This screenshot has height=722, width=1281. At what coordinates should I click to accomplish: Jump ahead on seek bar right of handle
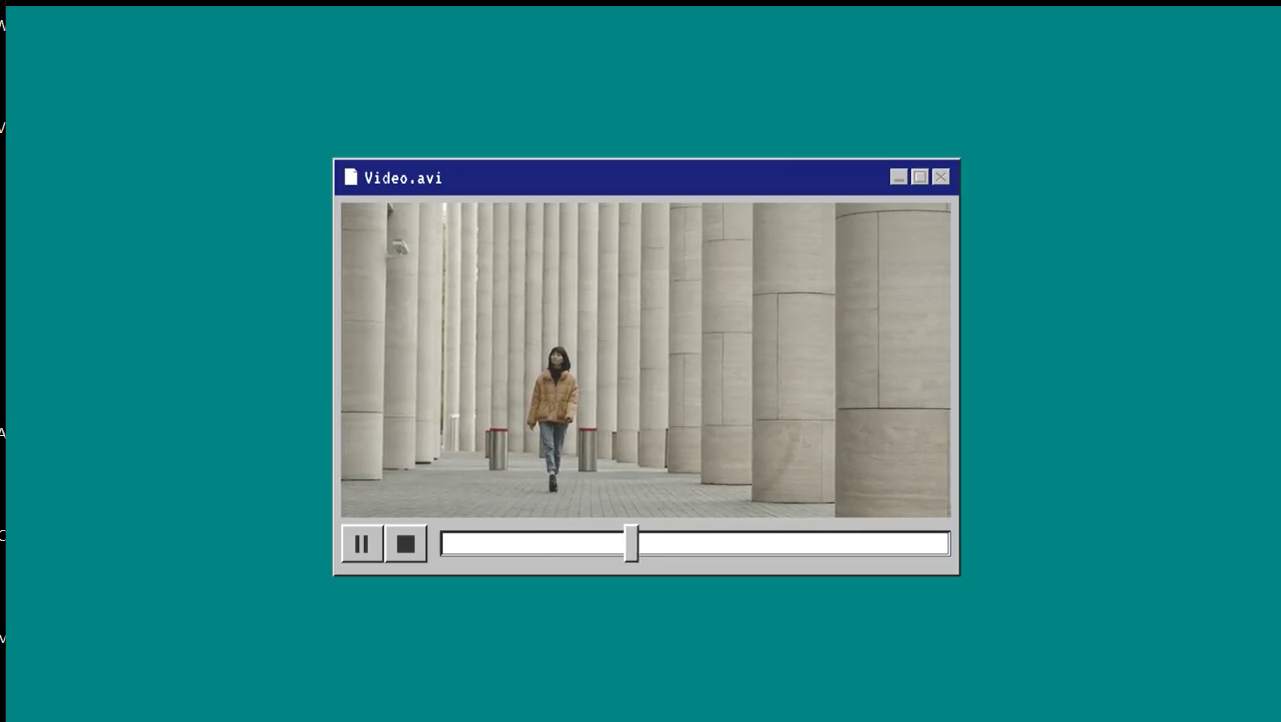pos(790,544)
